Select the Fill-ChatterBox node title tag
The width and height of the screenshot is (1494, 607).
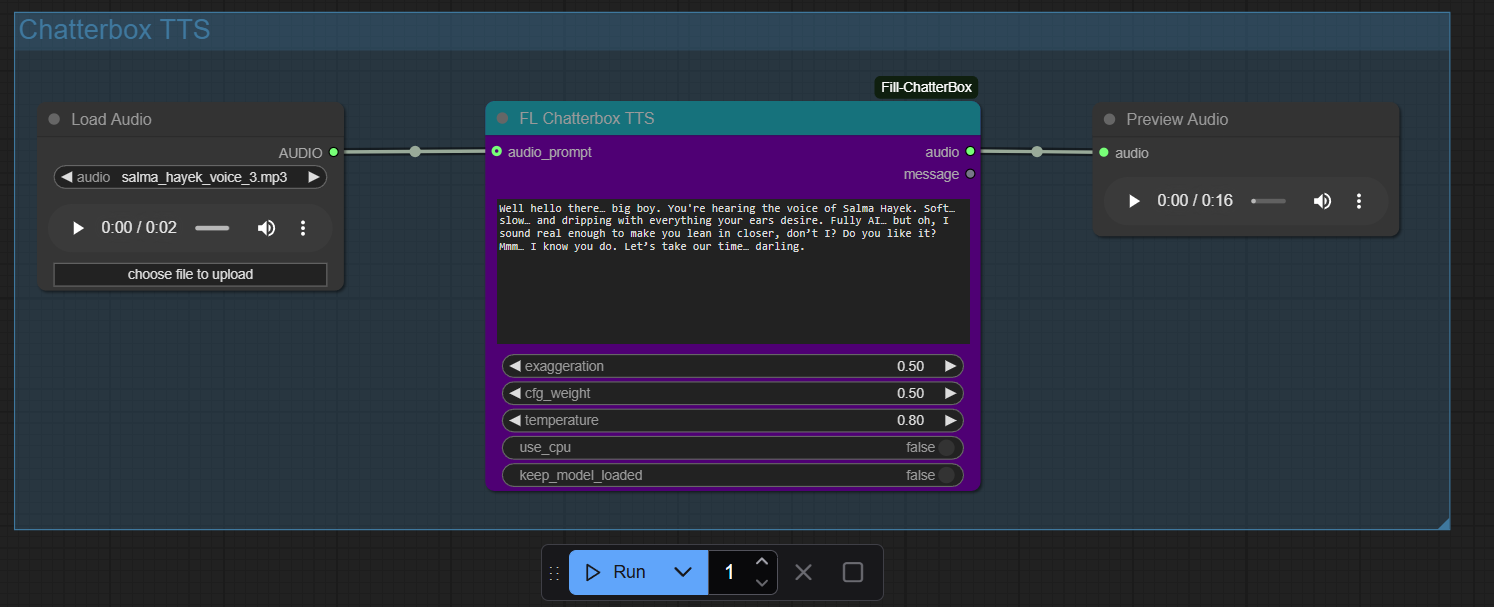(925, 87)
